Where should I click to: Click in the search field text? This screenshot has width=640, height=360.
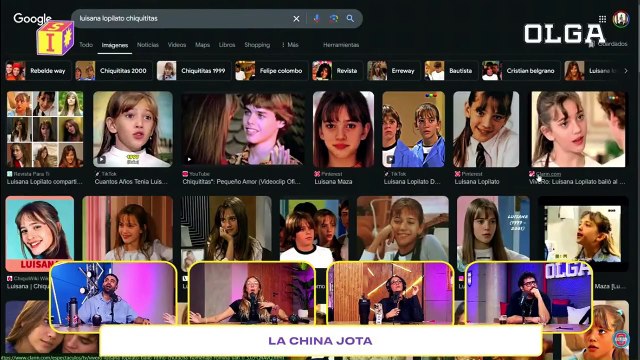click(118, 18)
